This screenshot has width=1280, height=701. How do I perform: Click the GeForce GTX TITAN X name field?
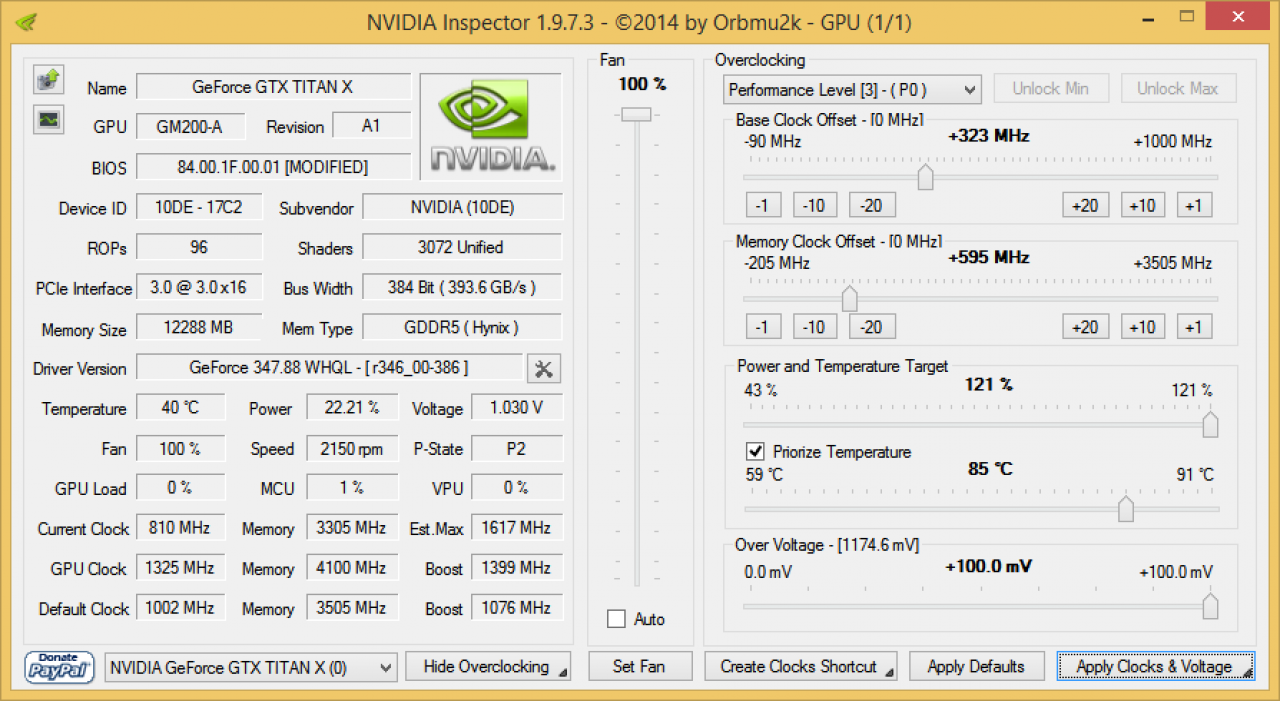click(x=273, y=87)
